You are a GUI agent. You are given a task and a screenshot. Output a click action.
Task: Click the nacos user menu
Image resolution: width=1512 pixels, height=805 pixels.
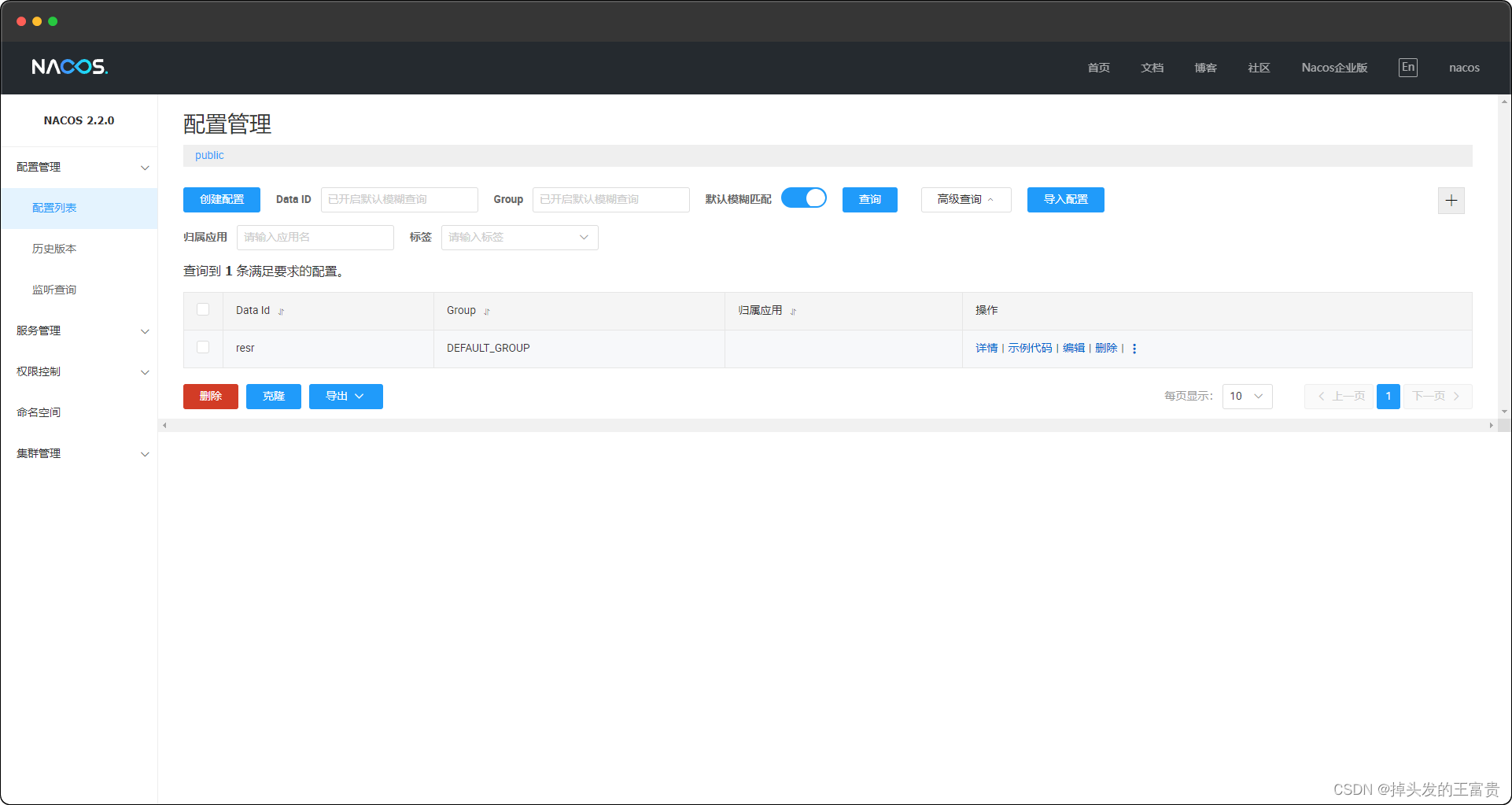1464,68
